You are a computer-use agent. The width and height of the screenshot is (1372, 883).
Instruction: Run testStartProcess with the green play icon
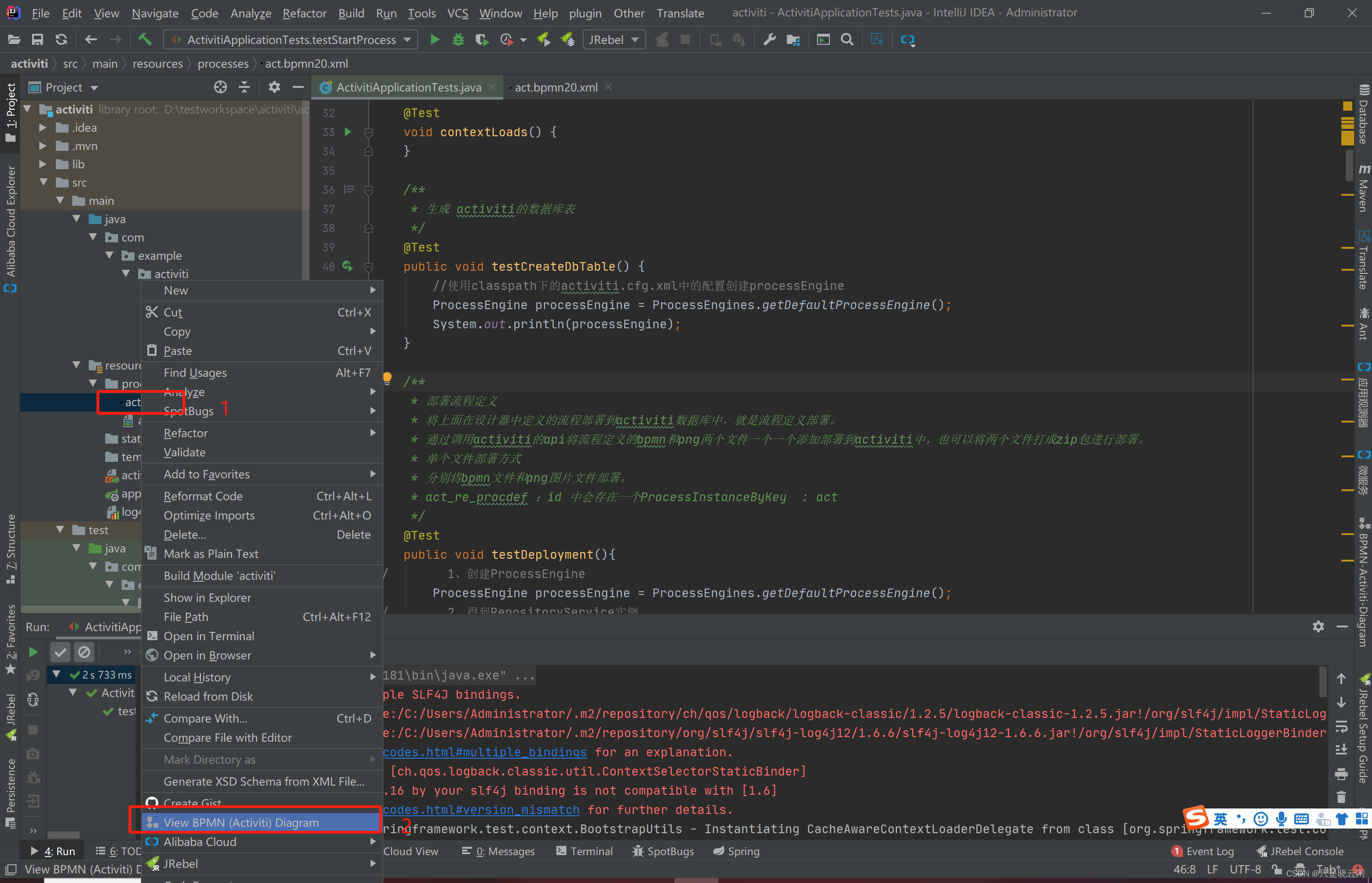pyautogui.click(x=435, y=40)
